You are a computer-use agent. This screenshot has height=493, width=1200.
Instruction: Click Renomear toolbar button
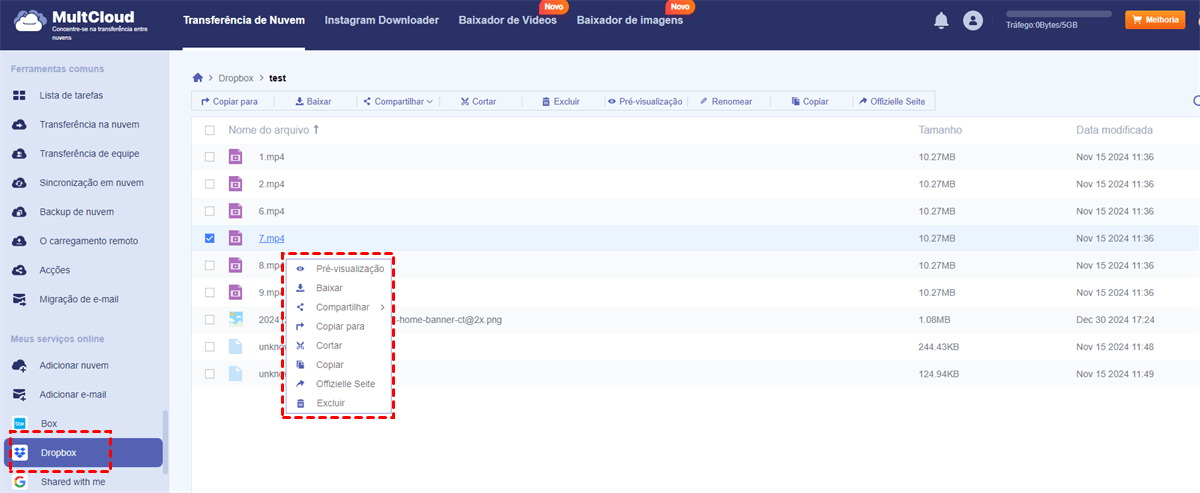[x=726, y=101]
